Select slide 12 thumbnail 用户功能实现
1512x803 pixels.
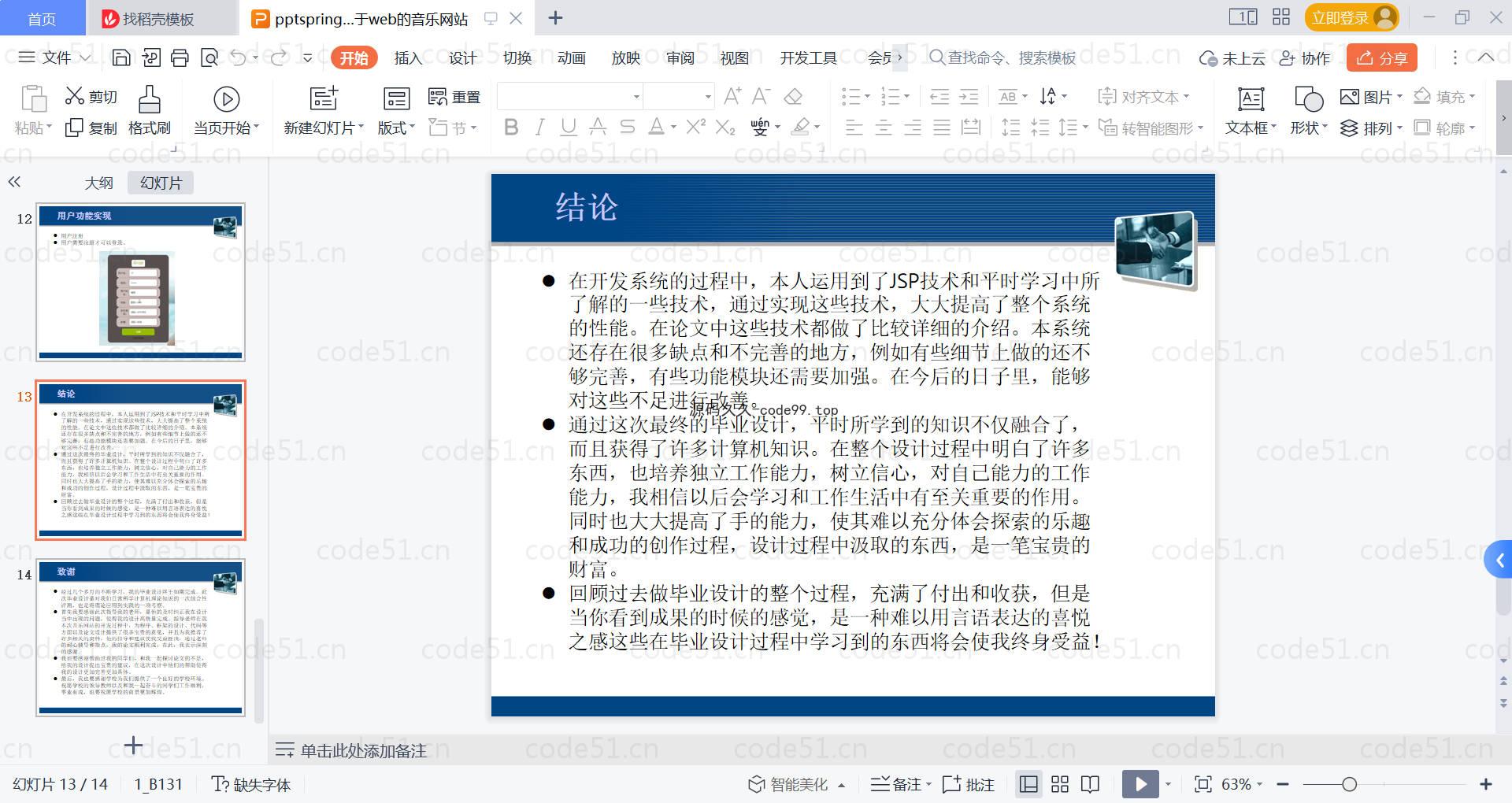click(141, 283)
